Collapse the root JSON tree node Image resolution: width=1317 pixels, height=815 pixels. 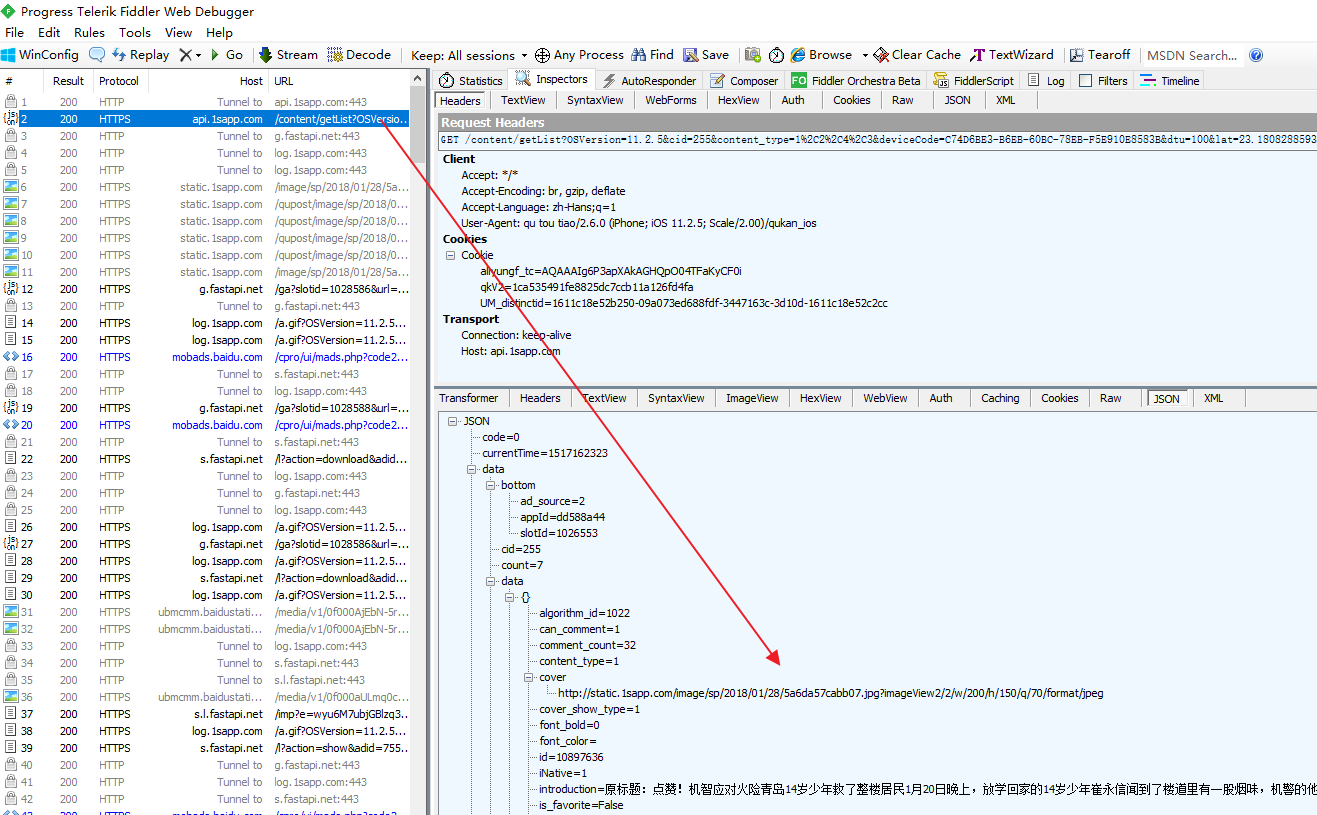pos(454,421)
